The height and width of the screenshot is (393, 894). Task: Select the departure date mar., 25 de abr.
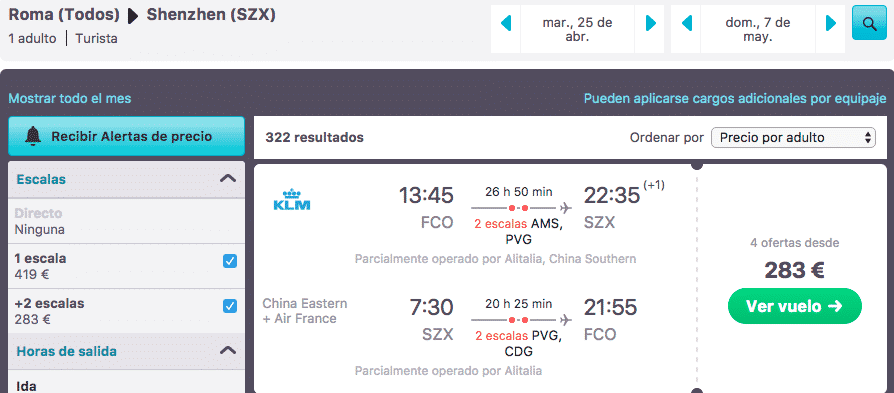[x=578, y=29]
